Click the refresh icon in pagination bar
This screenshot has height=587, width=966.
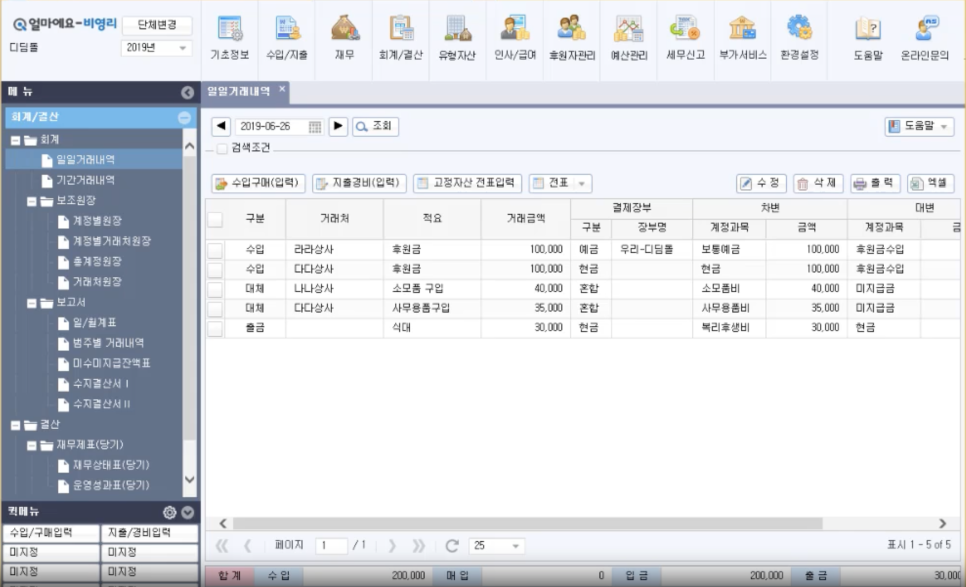[x=452, y=546]
